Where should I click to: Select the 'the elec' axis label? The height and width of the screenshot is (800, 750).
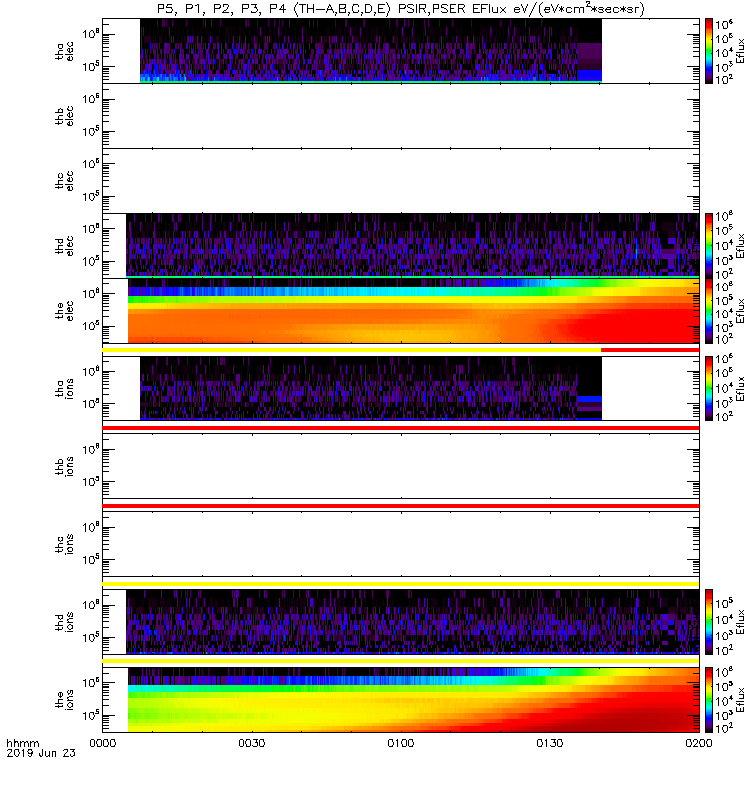[65, 311]
